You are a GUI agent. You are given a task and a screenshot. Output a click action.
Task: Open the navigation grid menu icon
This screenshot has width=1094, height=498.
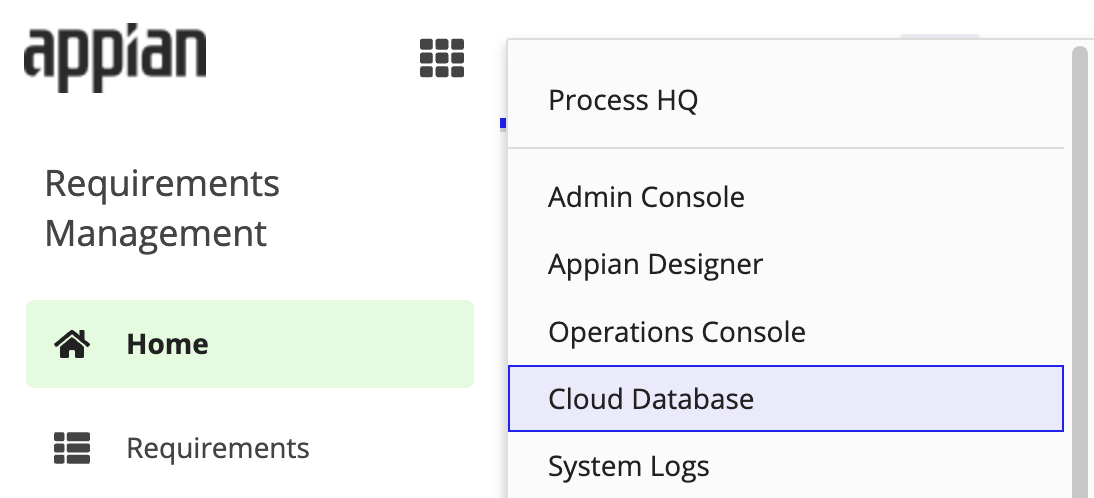pos(442,58)
